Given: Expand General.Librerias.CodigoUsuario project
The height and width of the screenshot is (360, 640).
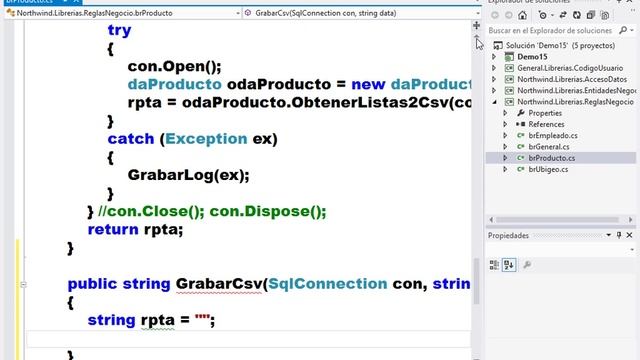Looking at the screenshot, I should (494, 68).
